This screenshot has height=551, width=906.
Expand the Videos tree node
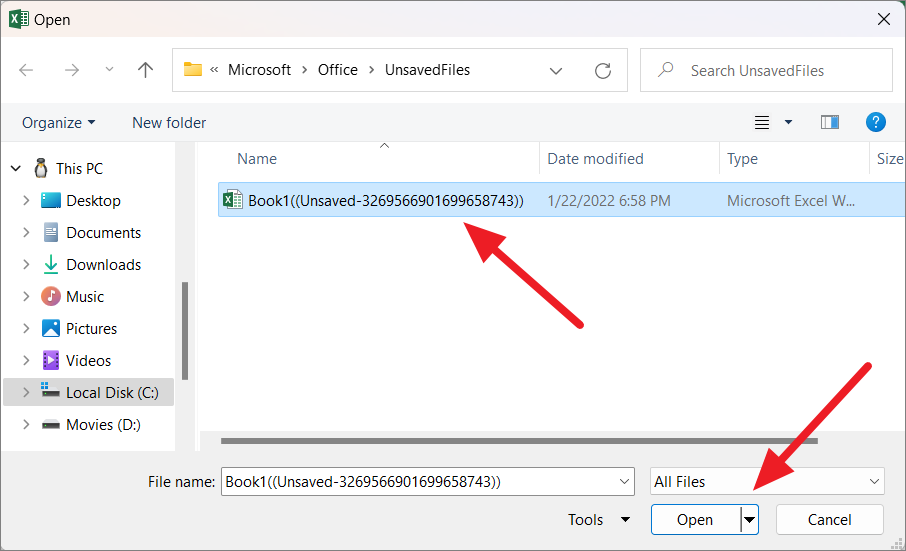(26, 360)
